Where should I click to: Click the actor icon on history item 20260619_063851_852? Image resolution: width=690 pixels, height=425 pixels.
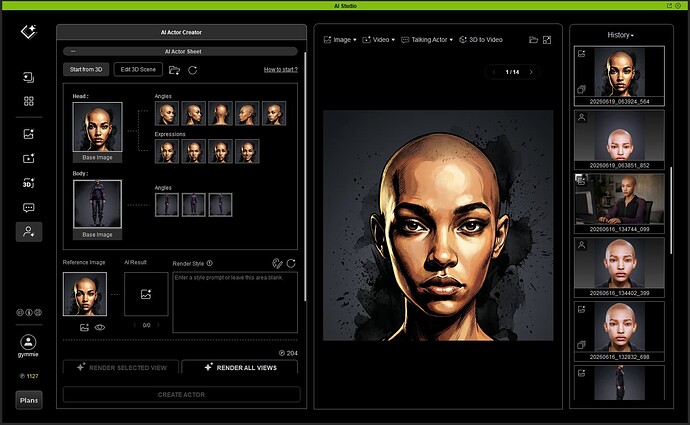coord(581,117)
